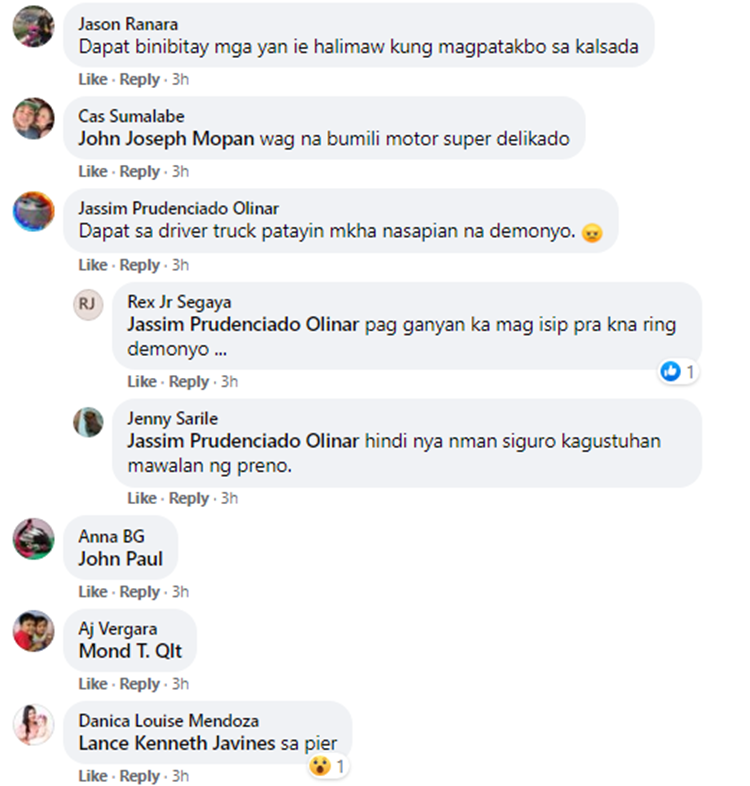The height and width of the screenshot is (786, 750).
Task: Click timestamp on Jassim's comment
Action: (180, 265)
